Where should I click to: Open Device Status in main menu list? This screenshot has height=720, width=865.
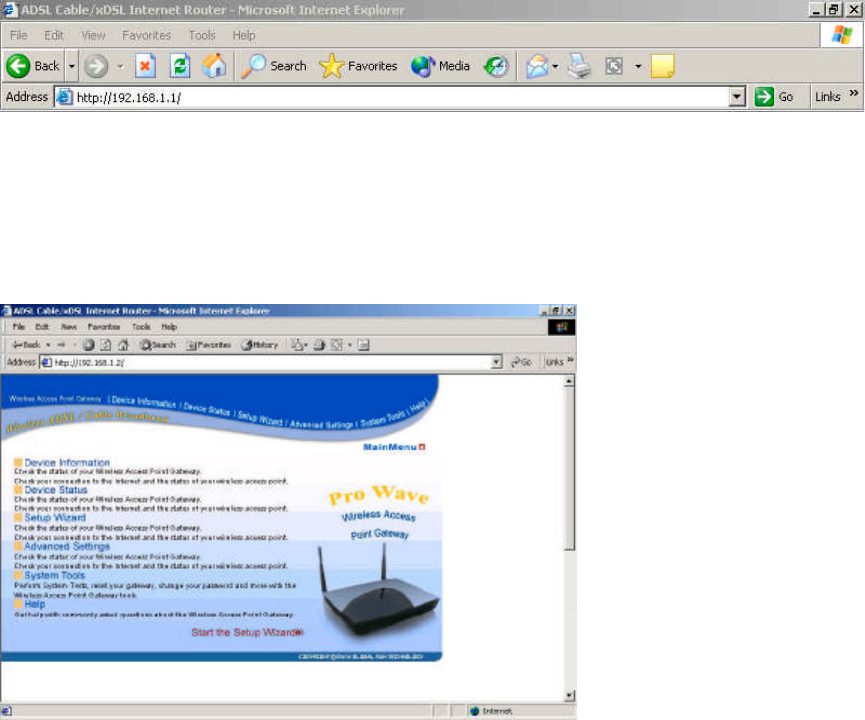pos(56,490)
